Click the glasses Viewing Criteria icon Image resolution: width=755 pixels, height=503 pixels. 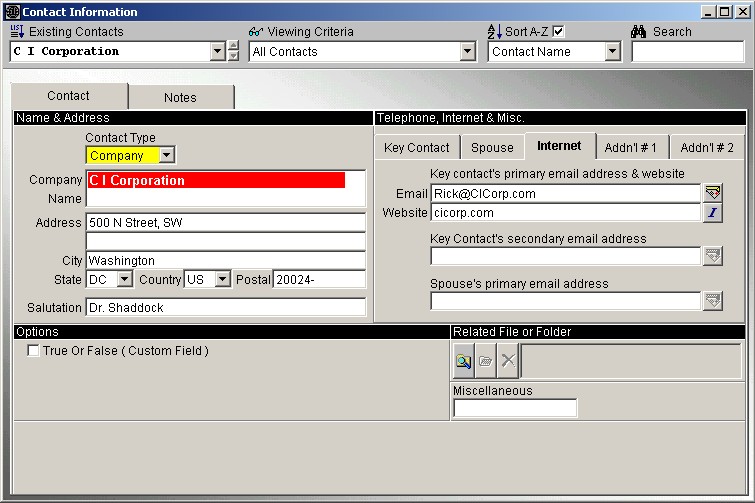pyautogui.click(x=256, y=32)
